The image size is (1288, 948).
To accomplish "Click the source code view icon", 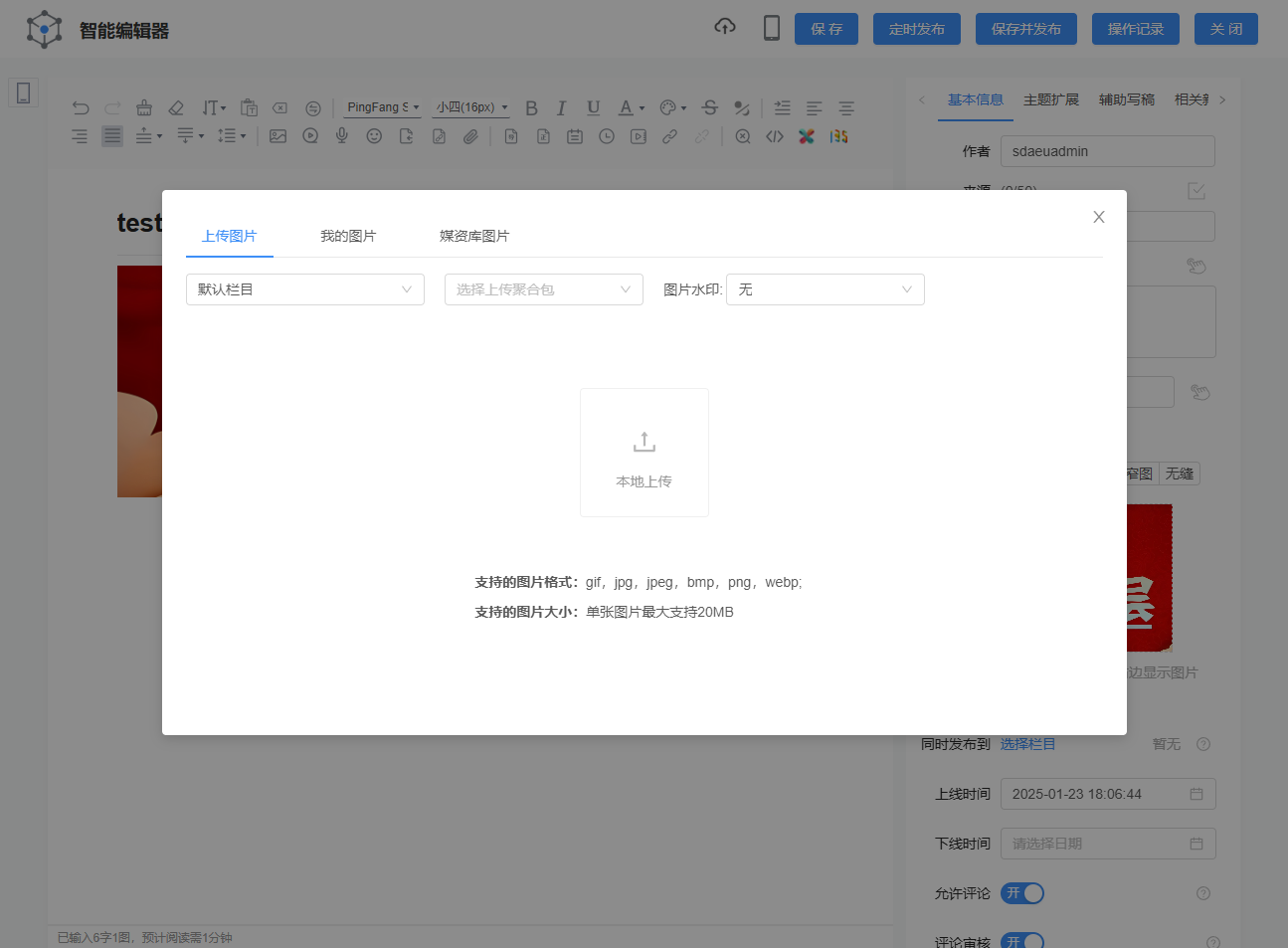I will [775, 136].
